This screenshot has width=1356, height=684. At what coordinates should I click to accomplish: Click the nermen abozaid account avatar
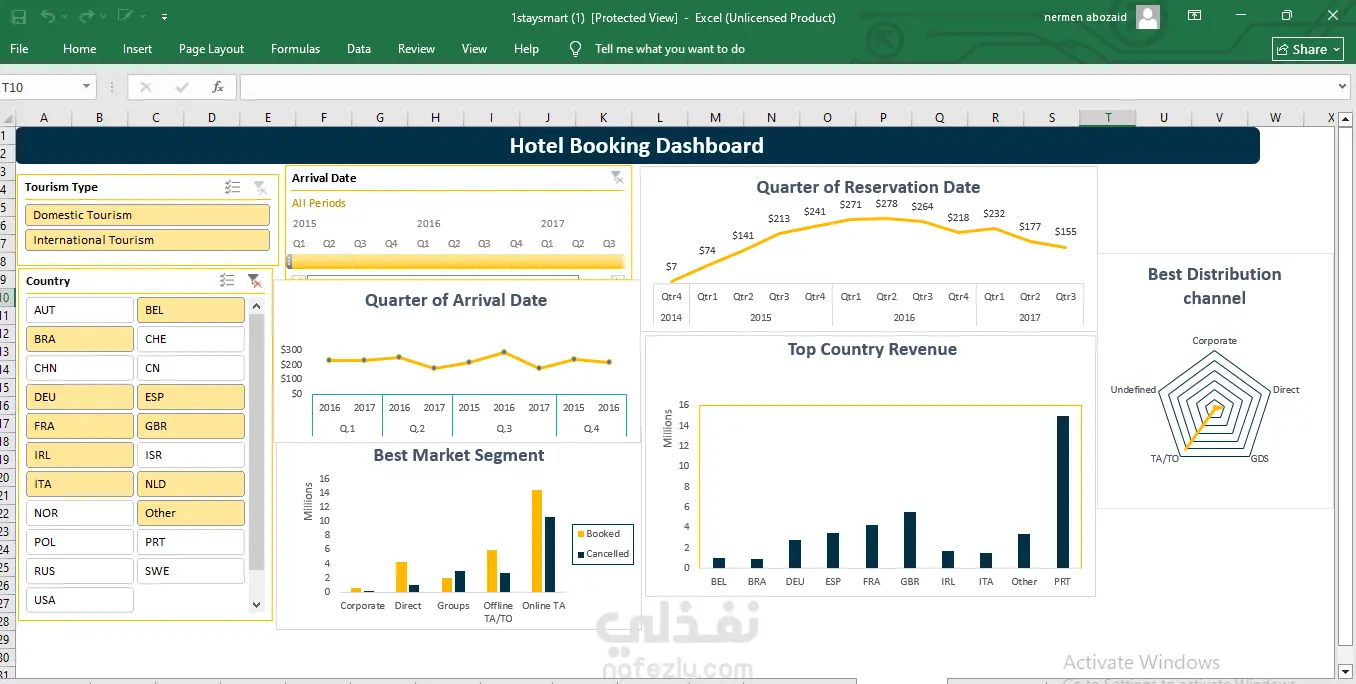(1148, 16)
